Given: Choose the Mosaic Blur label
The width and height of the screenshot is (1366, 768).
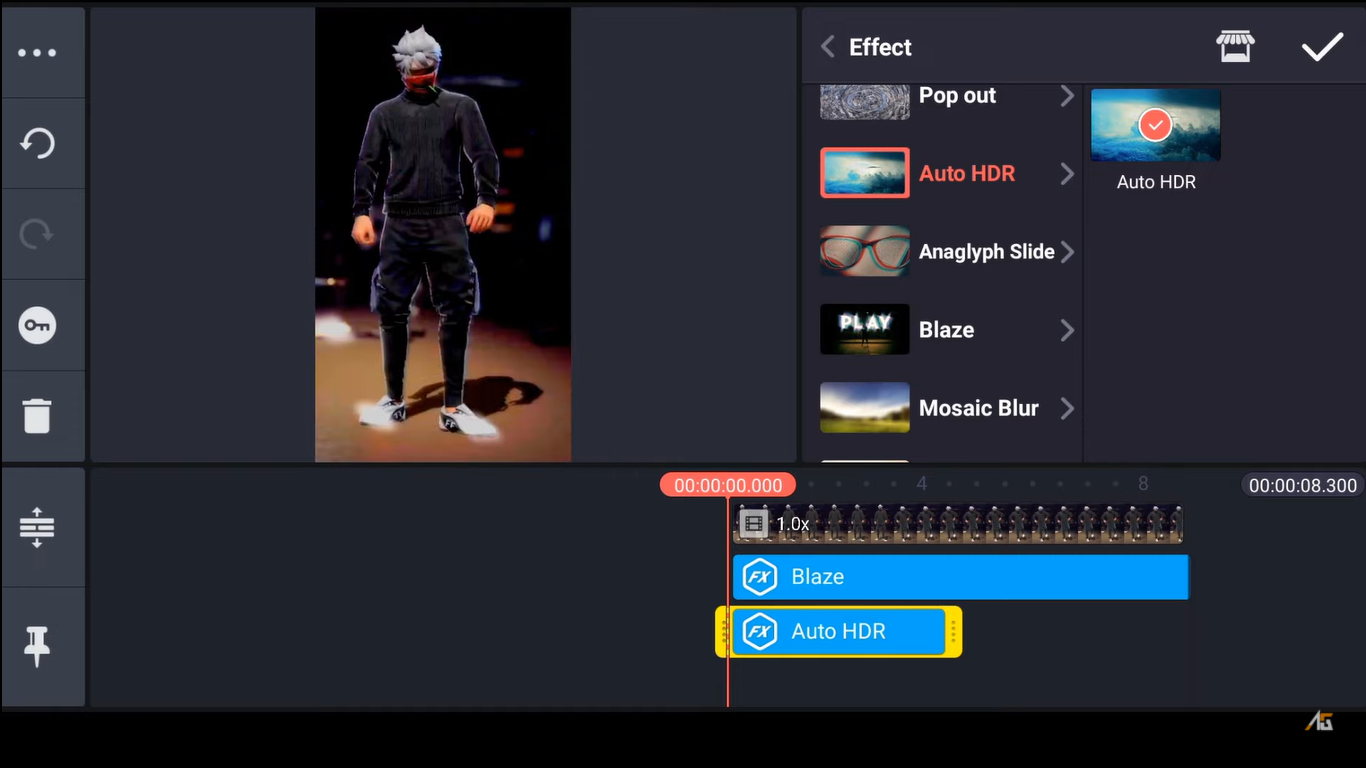Looking at the screenshot, I should (x=979, y=408).
